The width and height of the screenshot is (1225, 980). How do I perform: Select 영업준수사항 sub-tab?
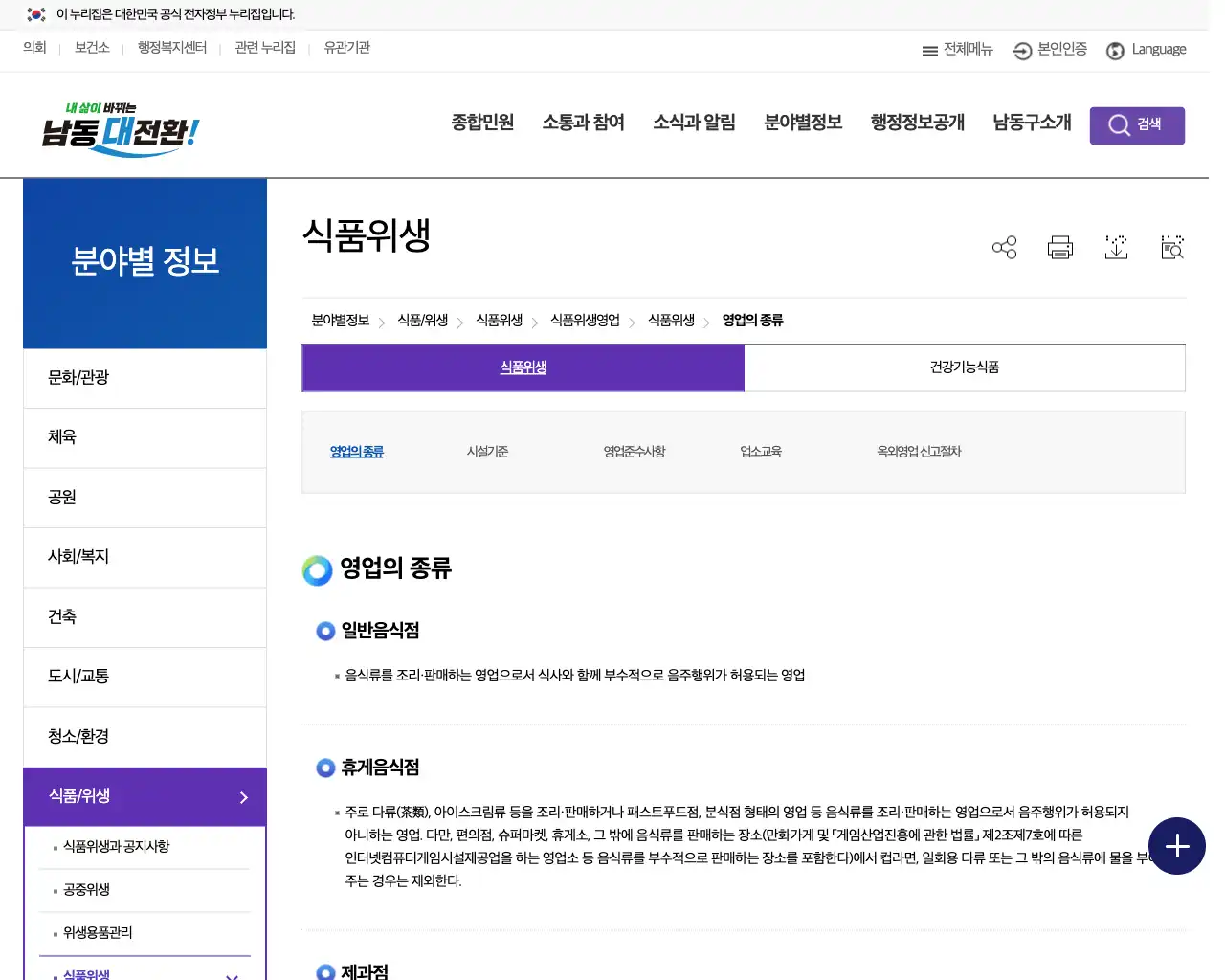(634, 452)
